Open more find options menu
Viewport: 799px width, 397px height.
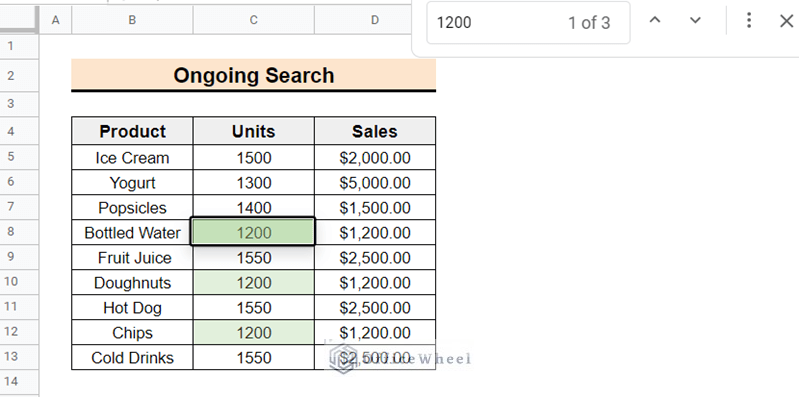coord(749,21)
